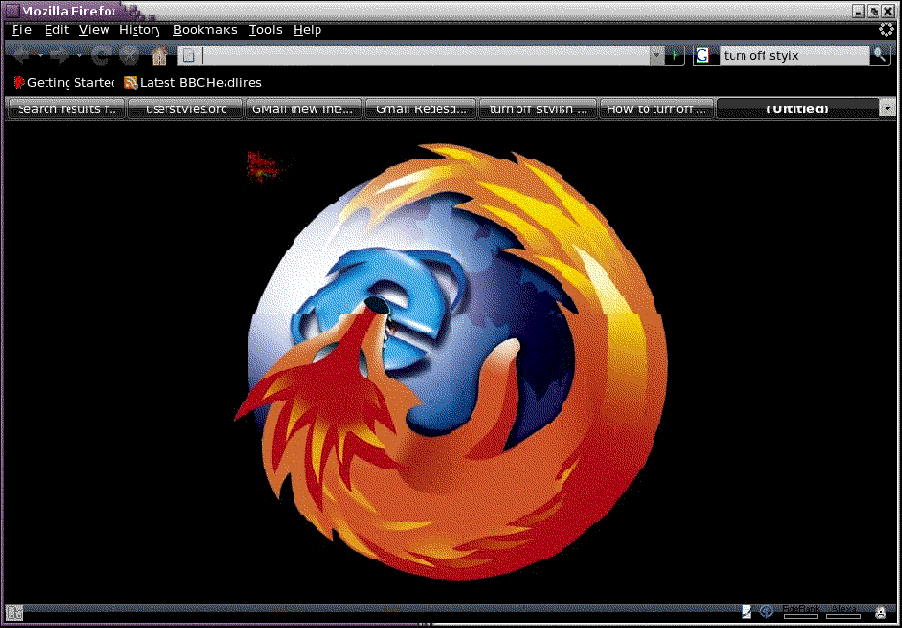Open the address bar history dropdown
Screen dimensions: 902x628
point(656,56)
